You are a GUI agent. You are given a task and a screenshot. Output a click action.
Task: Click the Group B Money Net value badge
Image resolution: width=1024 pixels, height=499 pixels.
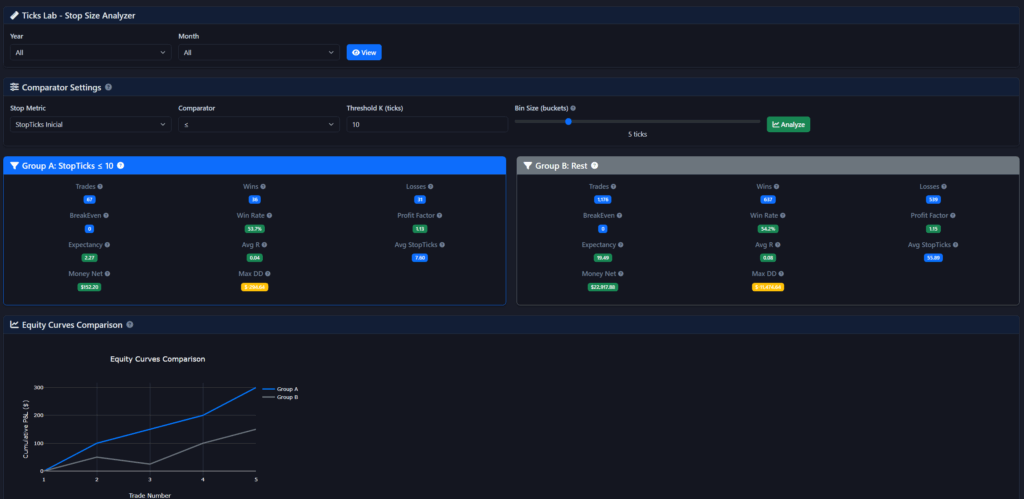(x=603, y=287)
